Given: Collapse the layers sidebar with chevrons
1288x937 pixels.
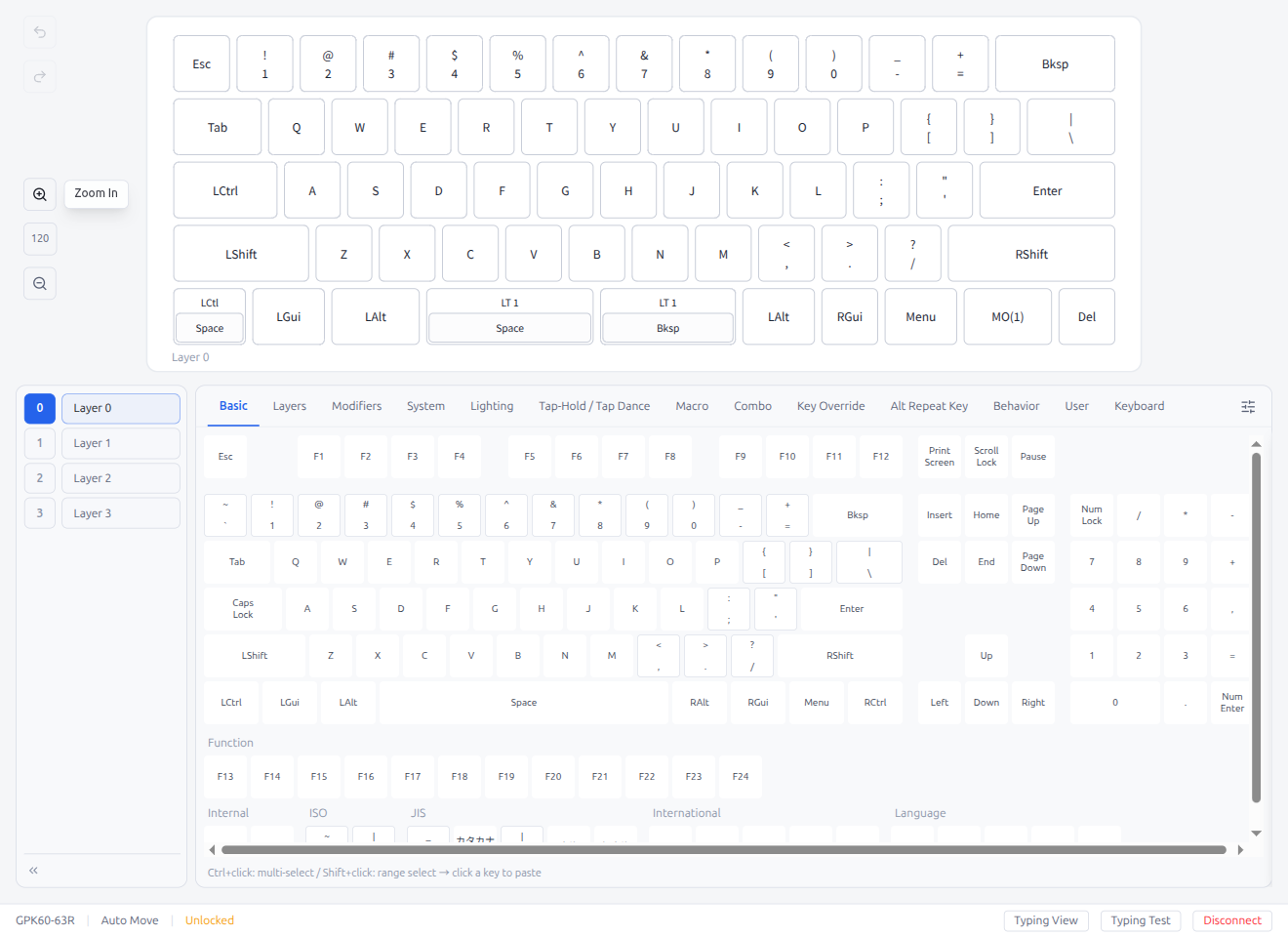Looking at the screenshot, I should pos(33,871).
